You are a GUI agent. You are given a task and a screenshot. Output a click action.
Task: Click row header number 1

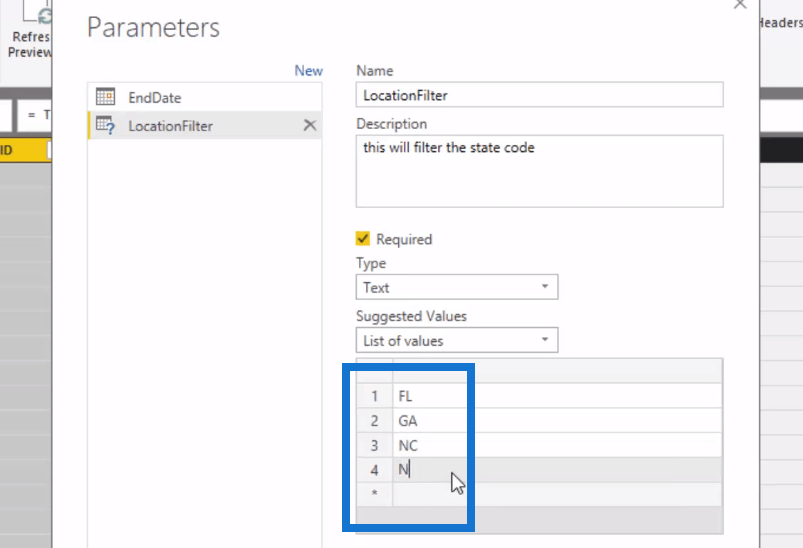point(374,396)
